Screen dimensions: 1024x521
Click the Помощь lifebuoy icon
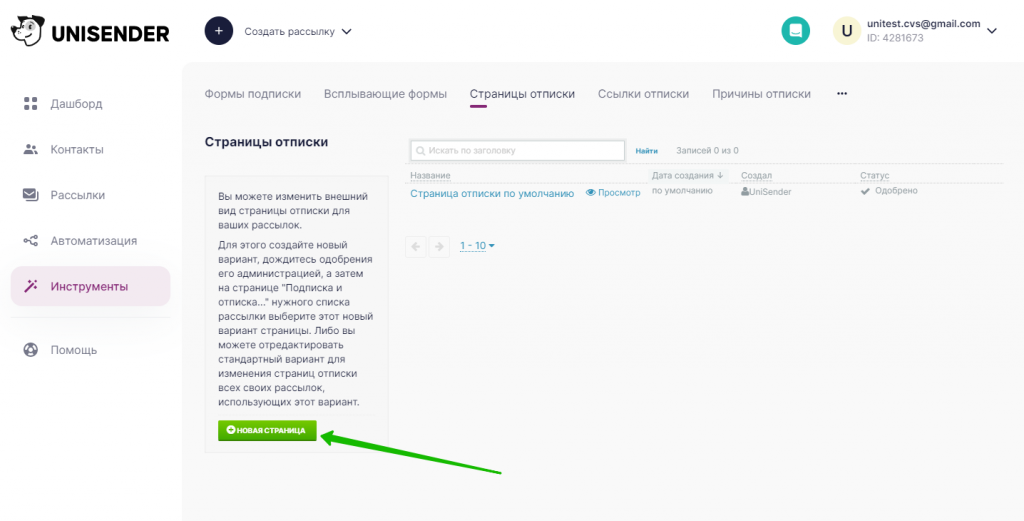click(31, 350)
